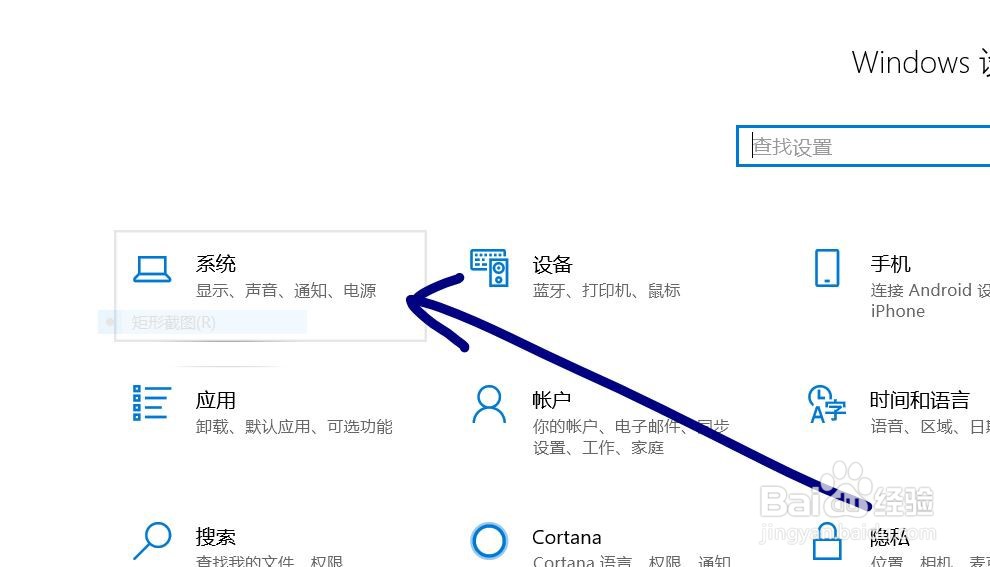Click the 矩形截图(R) menu entry
The width and height of the screenshot is (990, 567).
202,323
